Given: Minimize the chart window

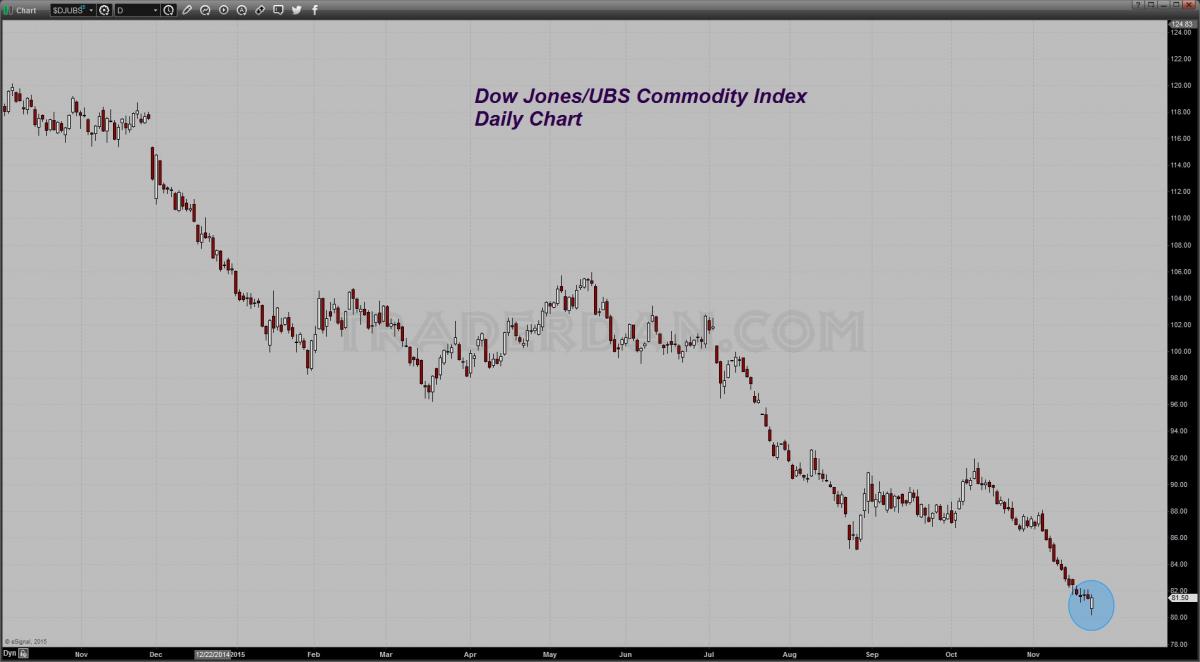Looking at the screenshot, I should tap(1165, 6).
